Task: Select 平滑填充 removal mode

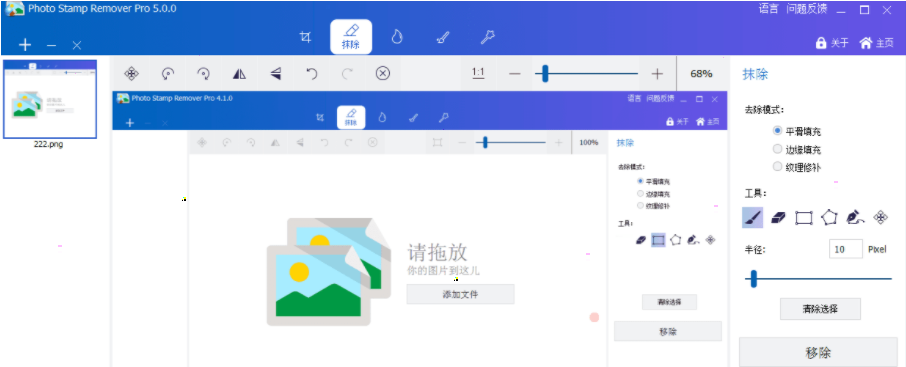Action: (797, 131)
